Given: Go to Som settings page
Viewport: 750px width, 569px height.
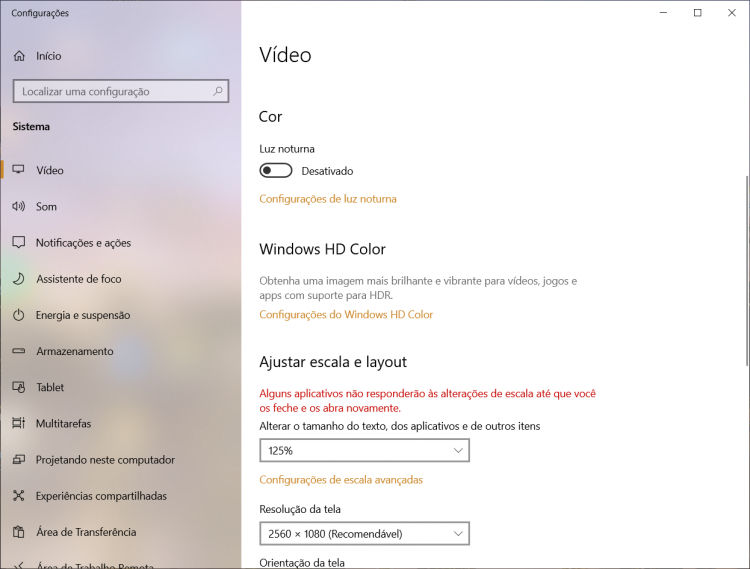Looking at the screenshot, I should (121, 207).
